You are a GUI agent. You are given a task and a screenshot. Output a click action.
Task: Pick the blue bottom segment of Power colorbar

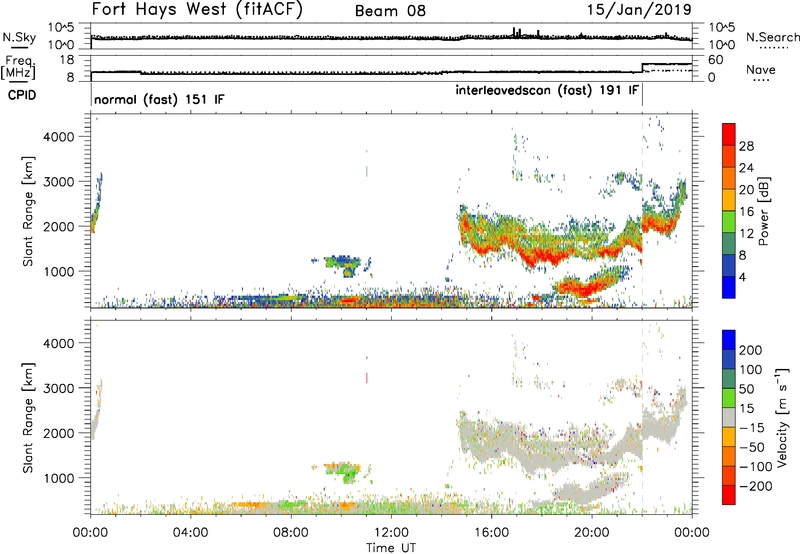pos(729,287)
